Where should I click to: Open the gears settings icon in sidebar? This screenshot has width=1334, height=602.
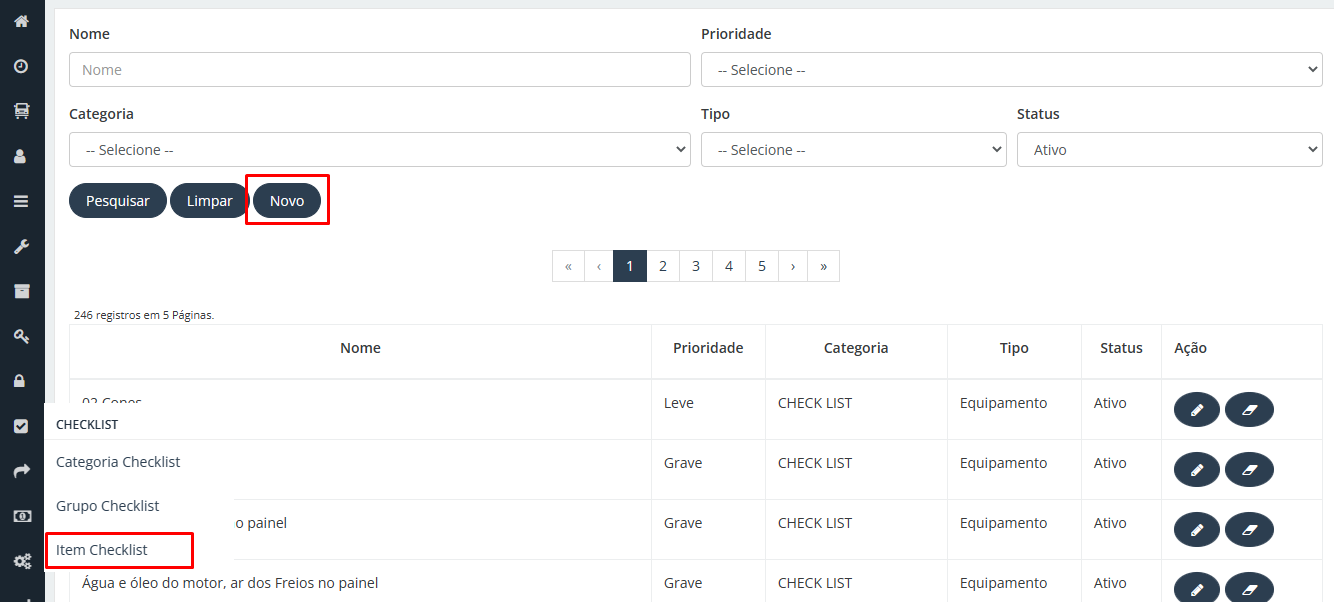21,561
